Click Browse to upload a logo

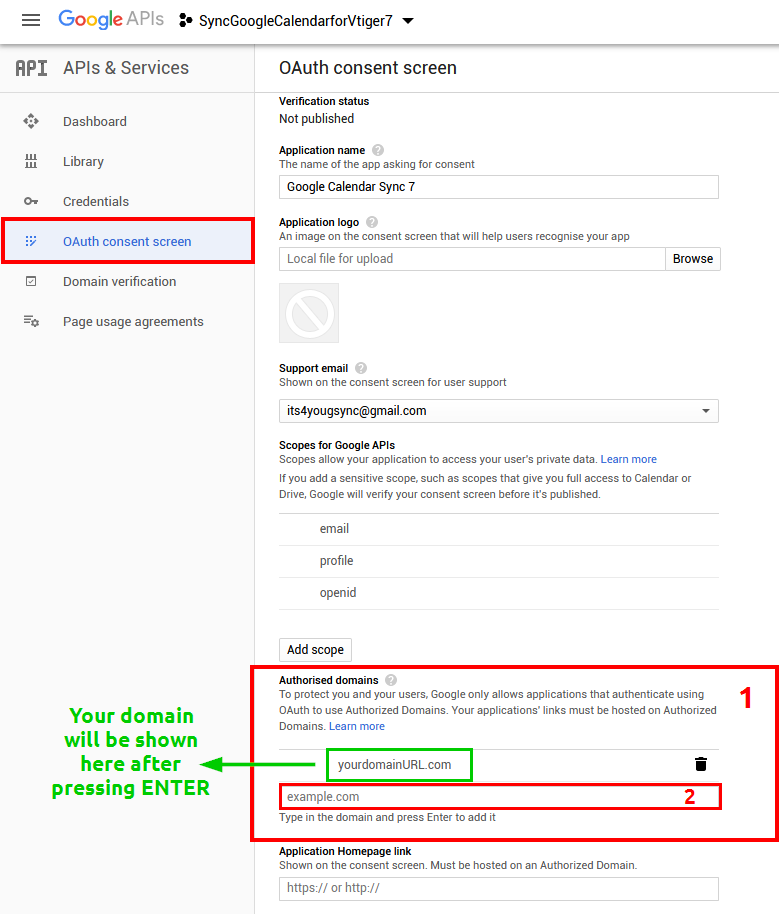(x=693, y=259)
